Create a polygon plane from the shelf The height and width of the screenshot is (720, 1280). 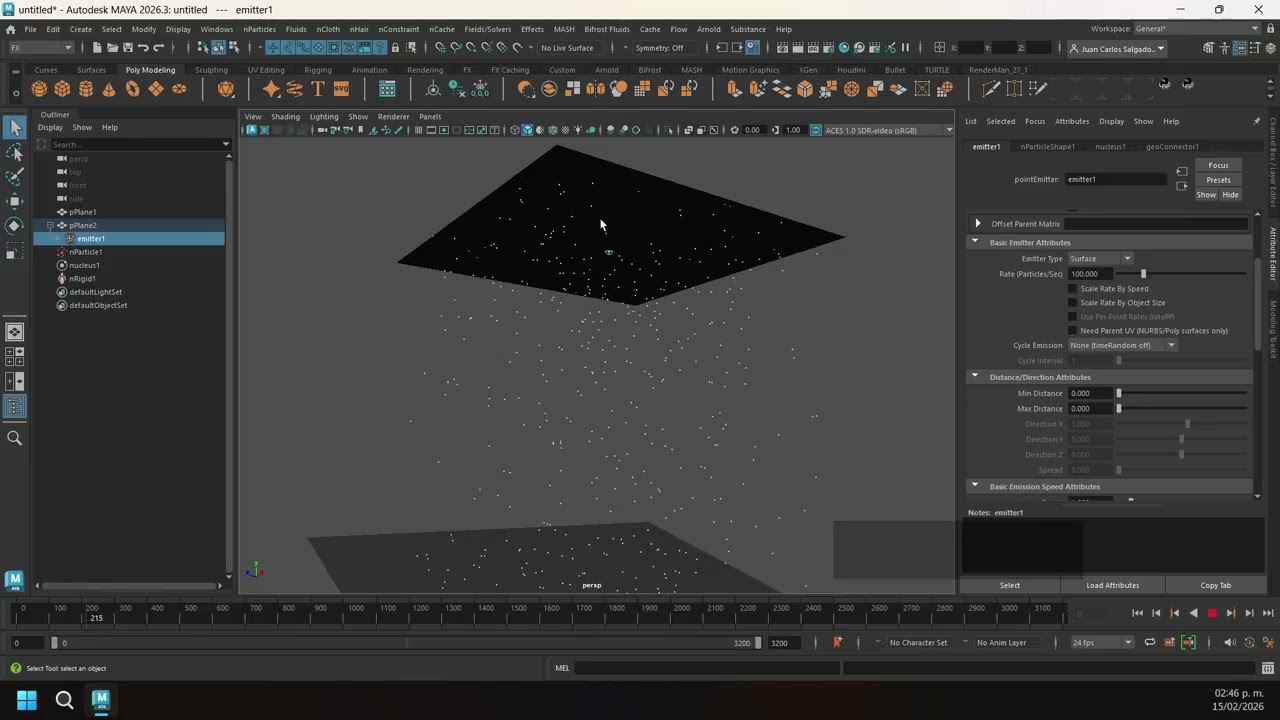pos(156,89)
